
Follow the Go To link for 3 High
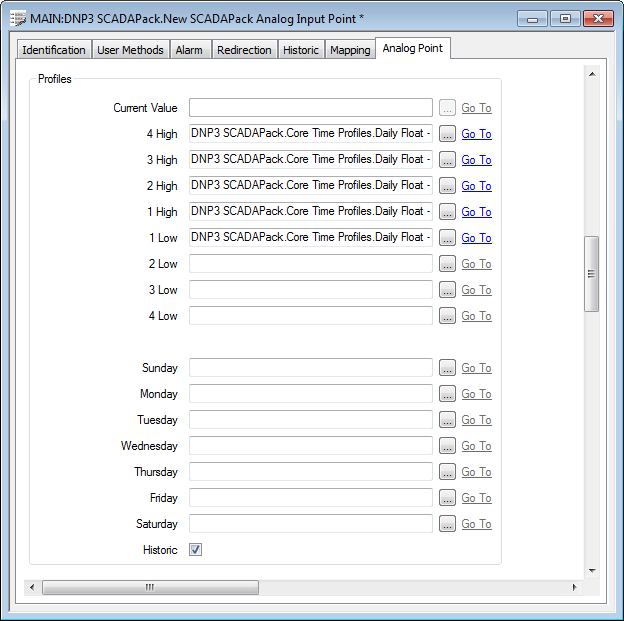tap(476, 160)
